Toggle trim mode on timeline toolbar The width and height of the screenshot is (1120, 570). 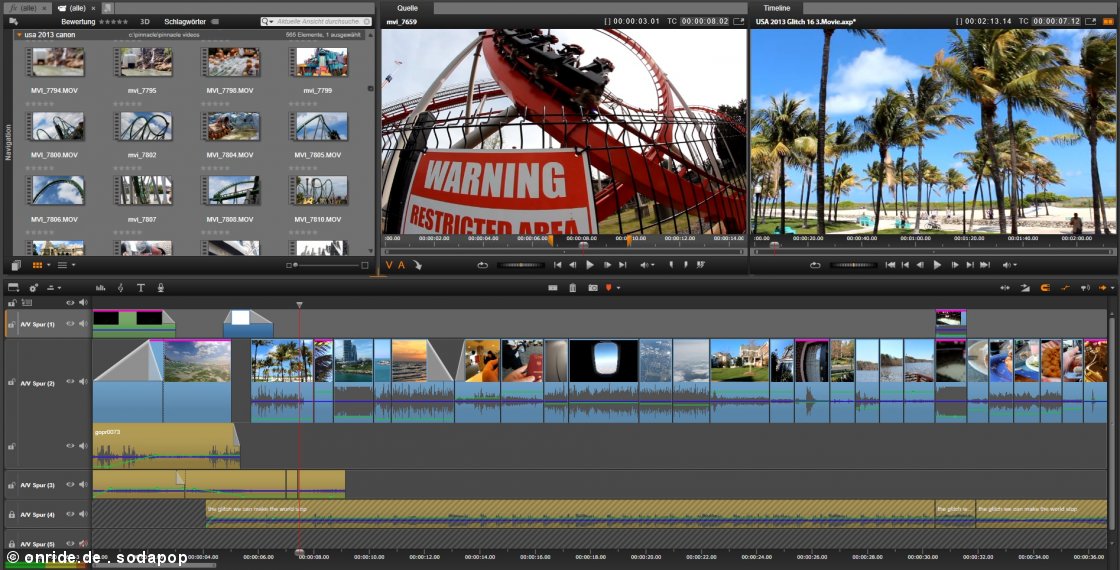coord(1005,288)
